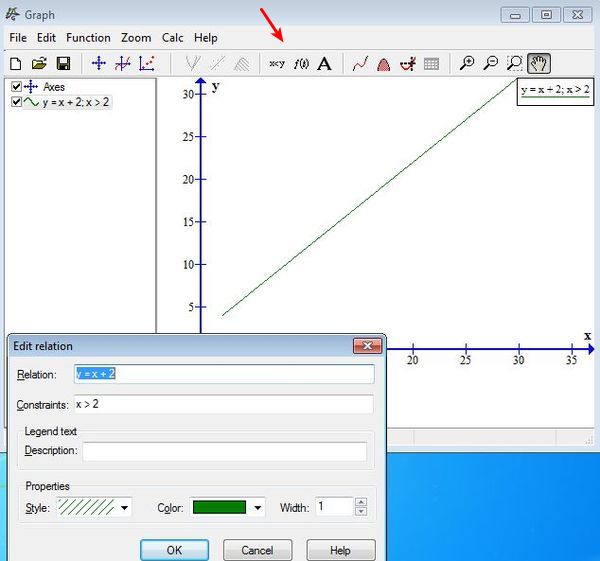Insert relation using the x<y icon
The height and width of the screenshot is (561, 600).
click(x=277, y=64)
